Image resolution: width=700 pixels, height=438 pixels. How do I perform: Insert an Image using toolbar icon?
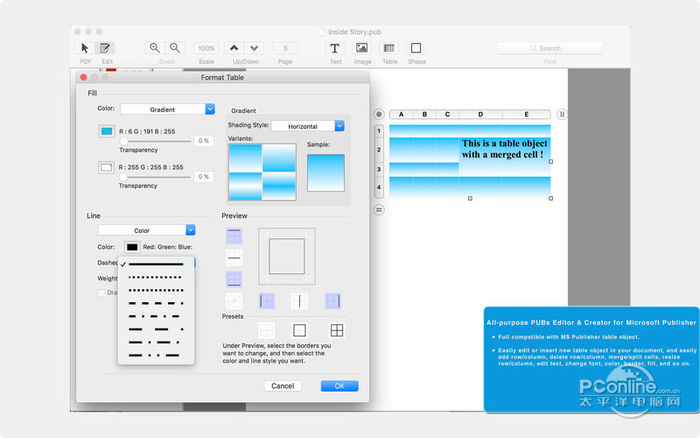point(362,48)
